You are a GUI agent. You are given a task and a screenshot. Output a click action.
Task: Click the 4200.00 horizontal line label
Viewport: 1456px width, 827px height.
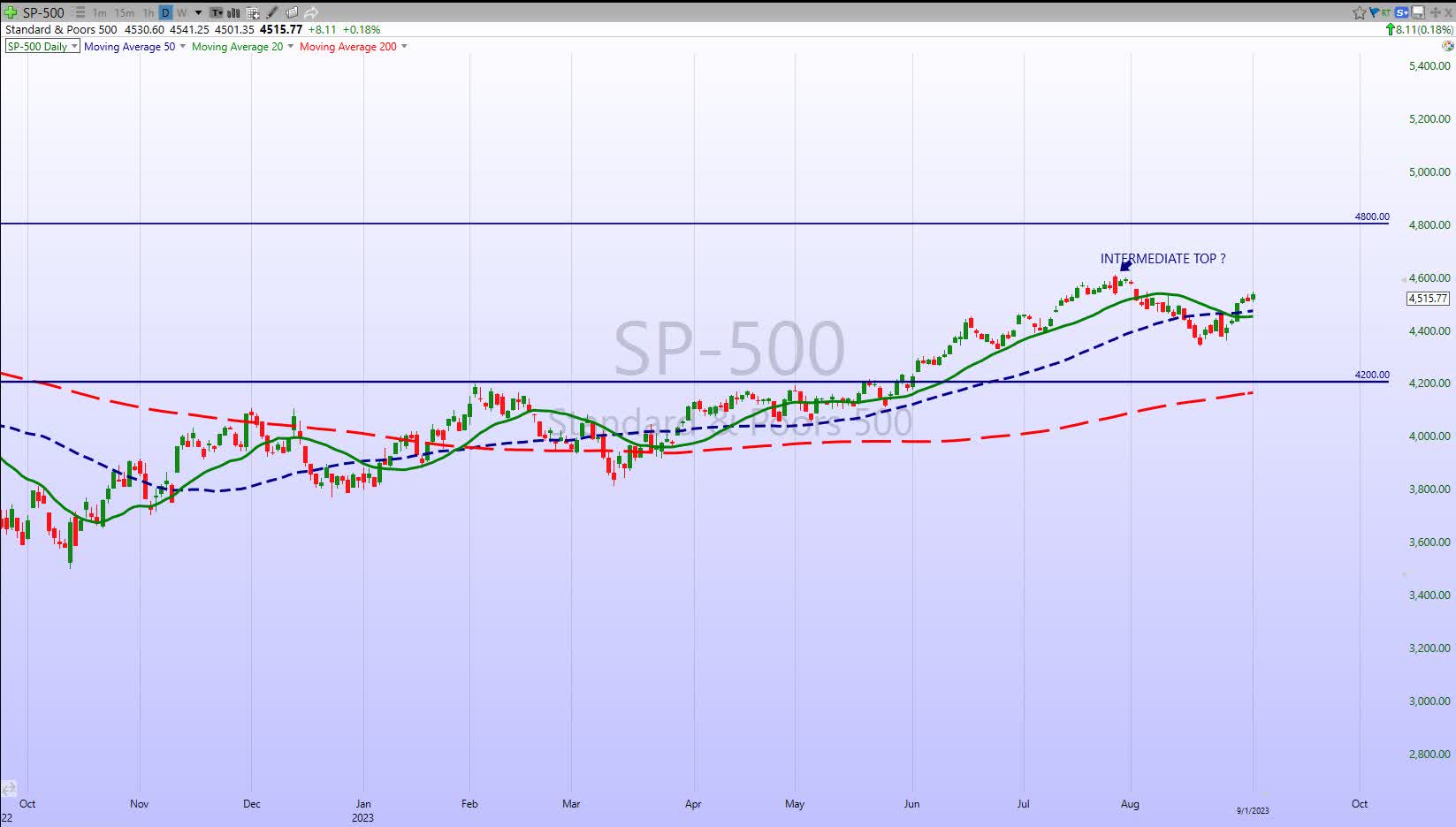click(1372, 375)
